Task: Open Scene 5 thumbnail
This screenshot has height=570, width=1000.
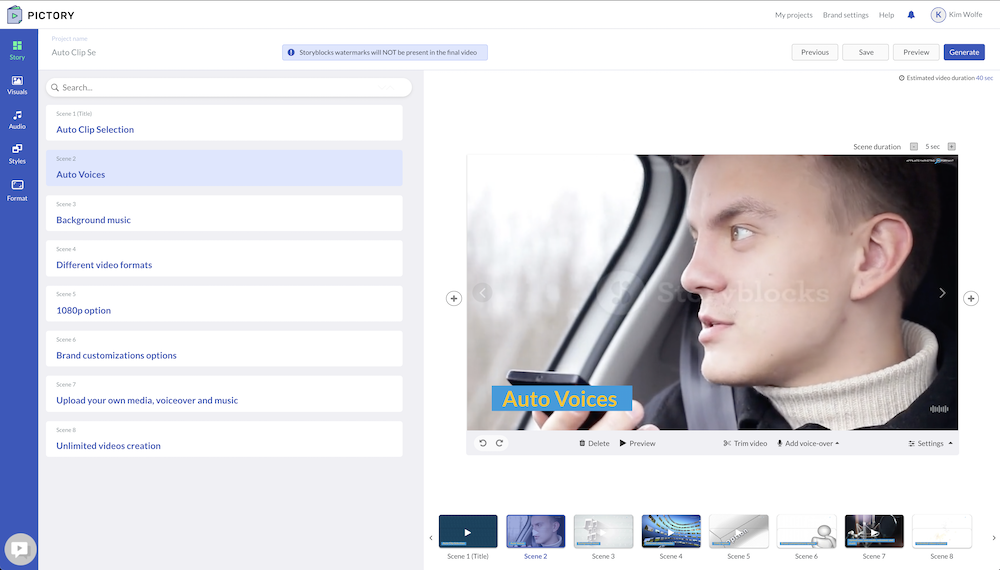Action: tap(739, 532)
